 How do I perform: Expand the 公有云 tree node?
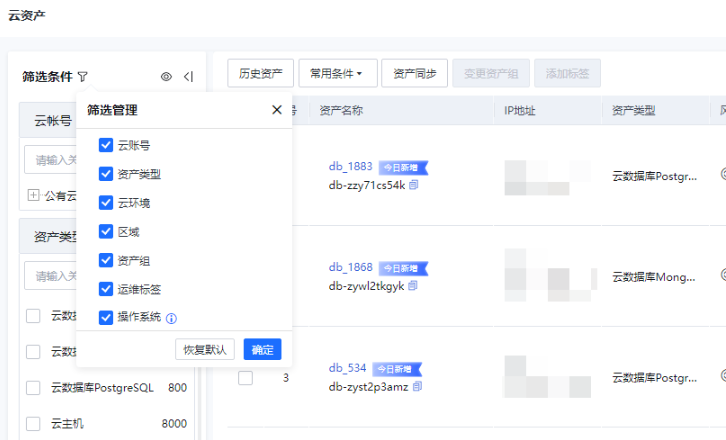(x=33, y=195)
